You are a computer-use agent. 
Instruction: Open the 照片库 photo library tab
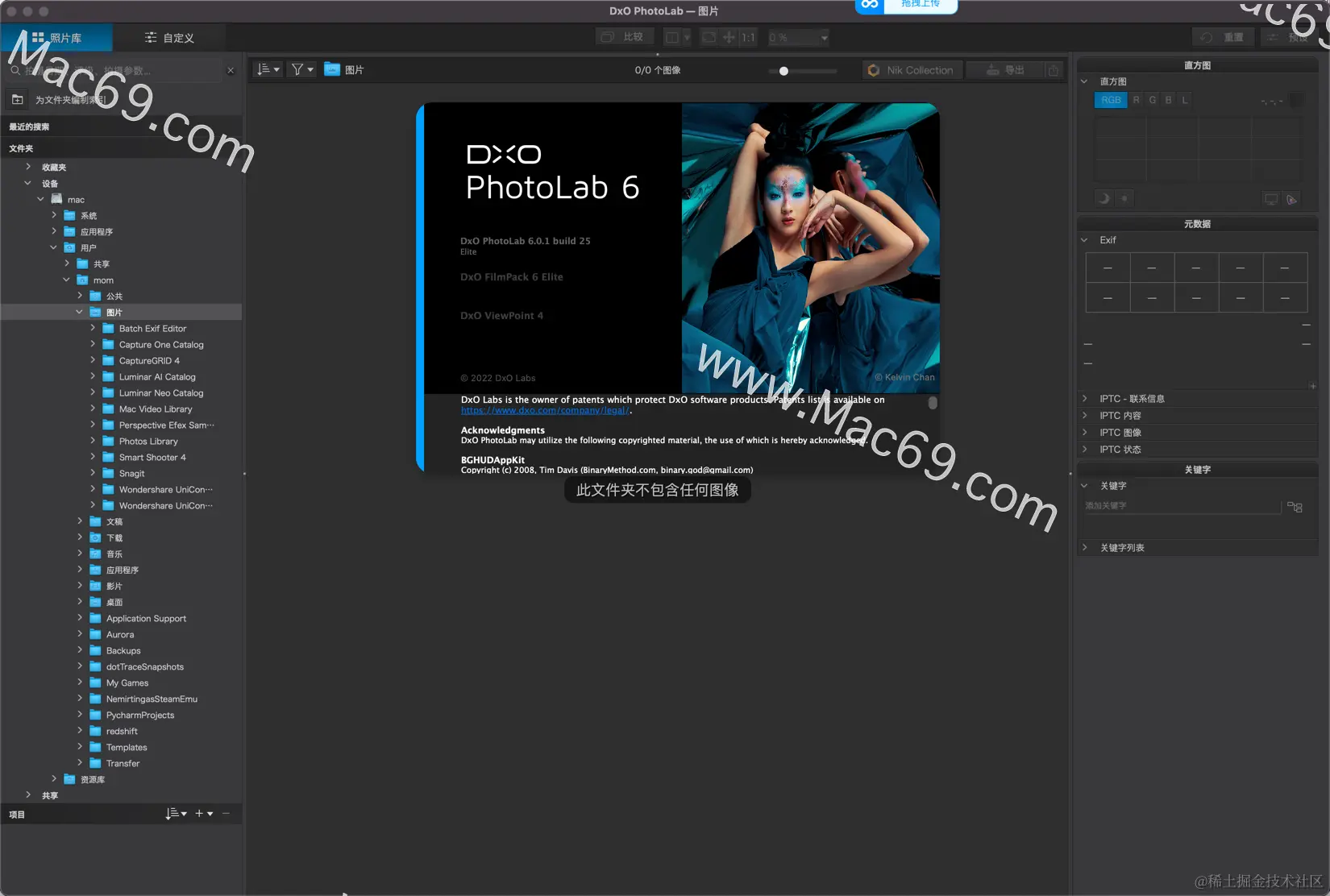(56, 38)
